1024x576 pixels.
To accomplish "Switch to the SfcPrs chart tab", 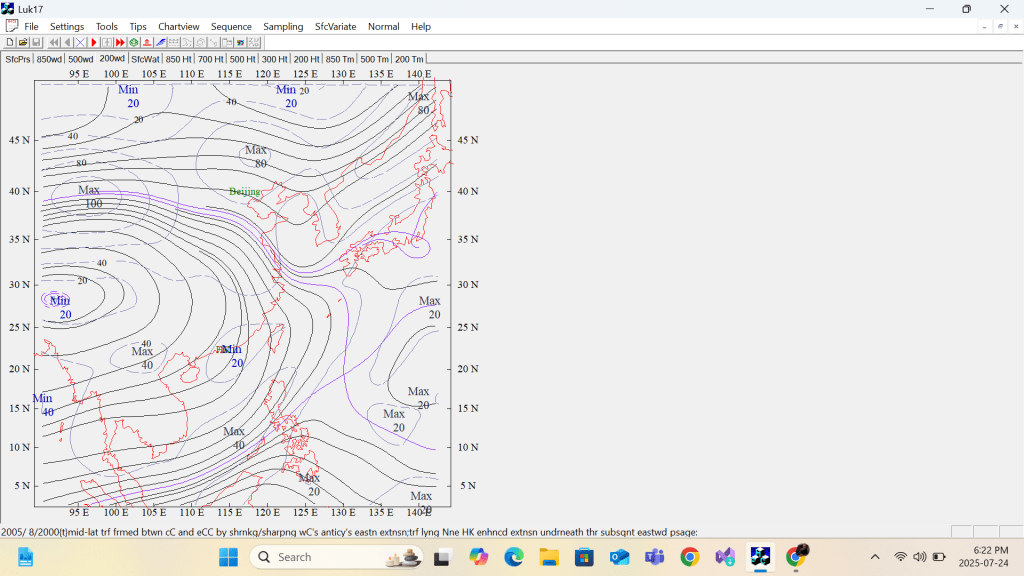I will coord(17,59).
